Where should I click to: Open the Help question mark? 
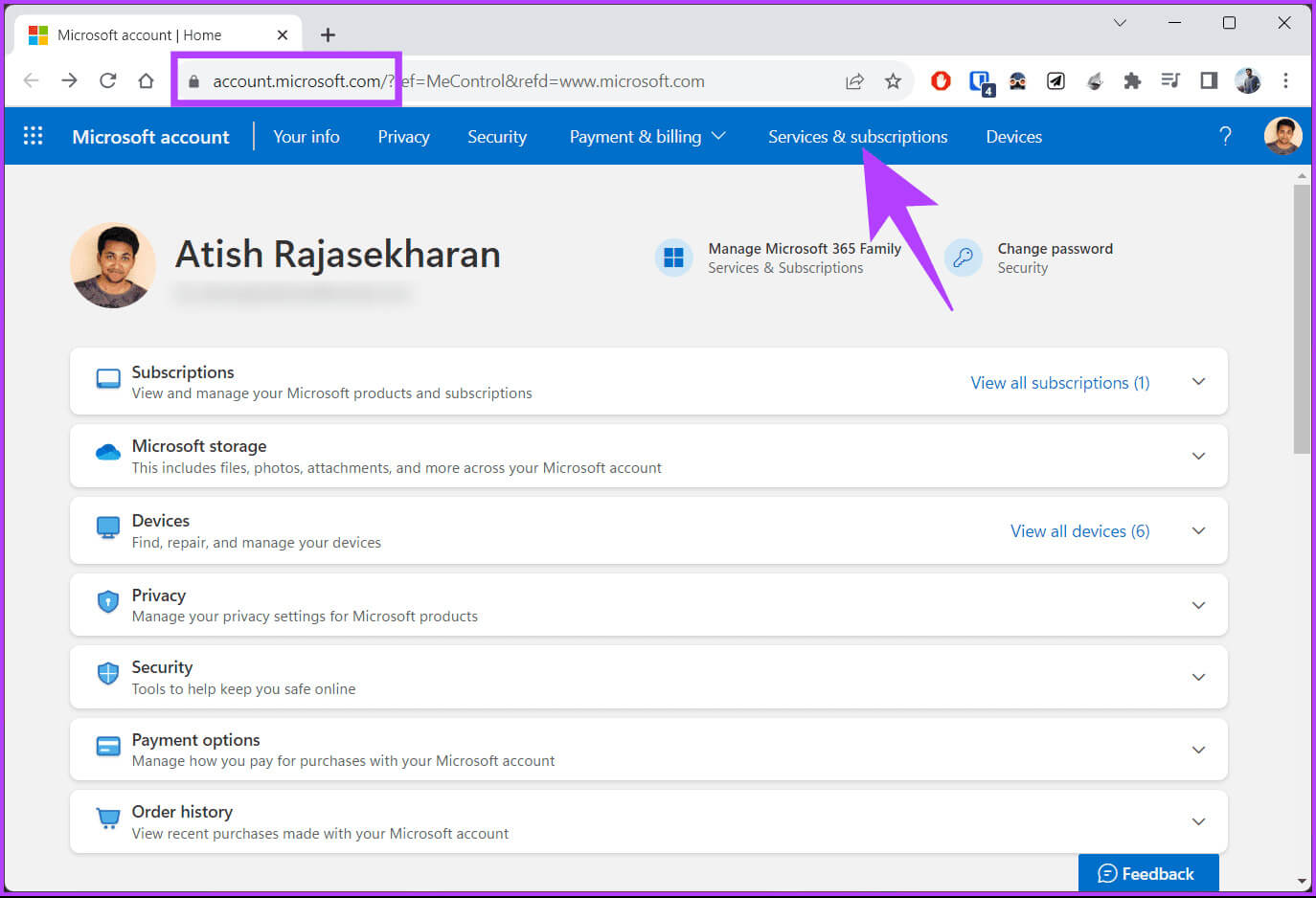(1225, 136)
